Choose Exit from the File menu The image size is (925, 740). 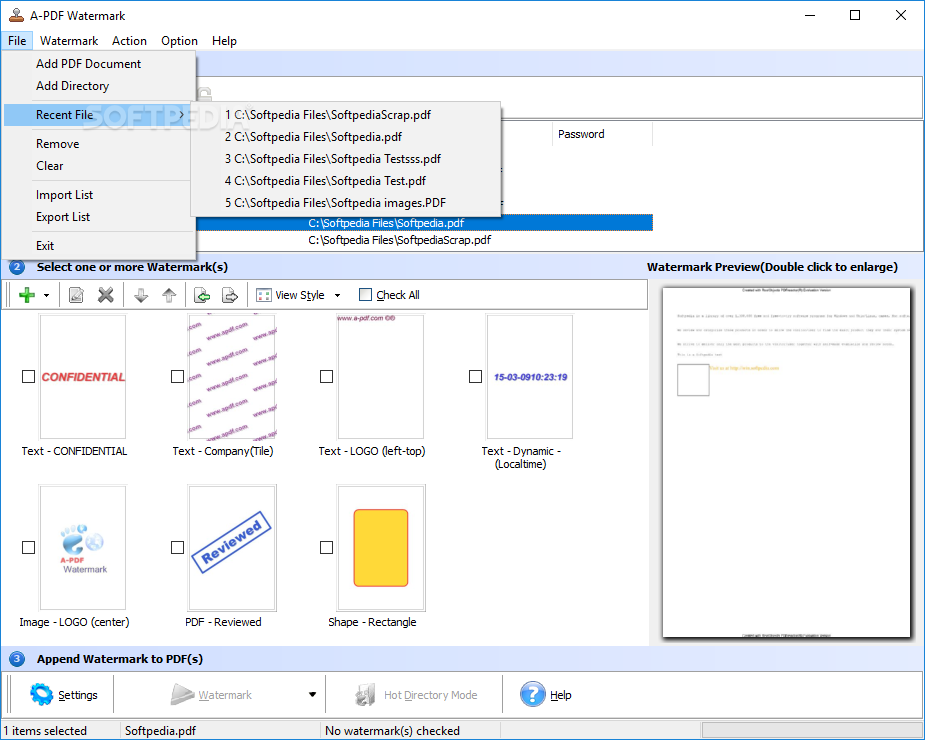(x=99, y=246)
